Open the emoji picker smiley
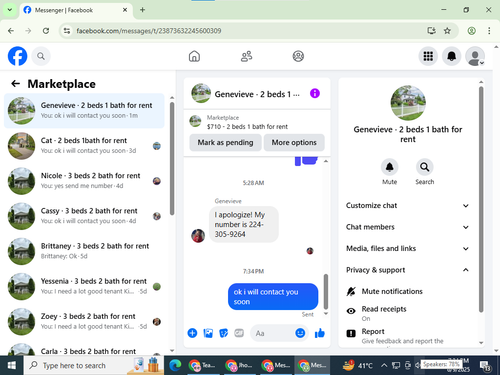This screenshot has width=500, height=375. pos(300,333)
